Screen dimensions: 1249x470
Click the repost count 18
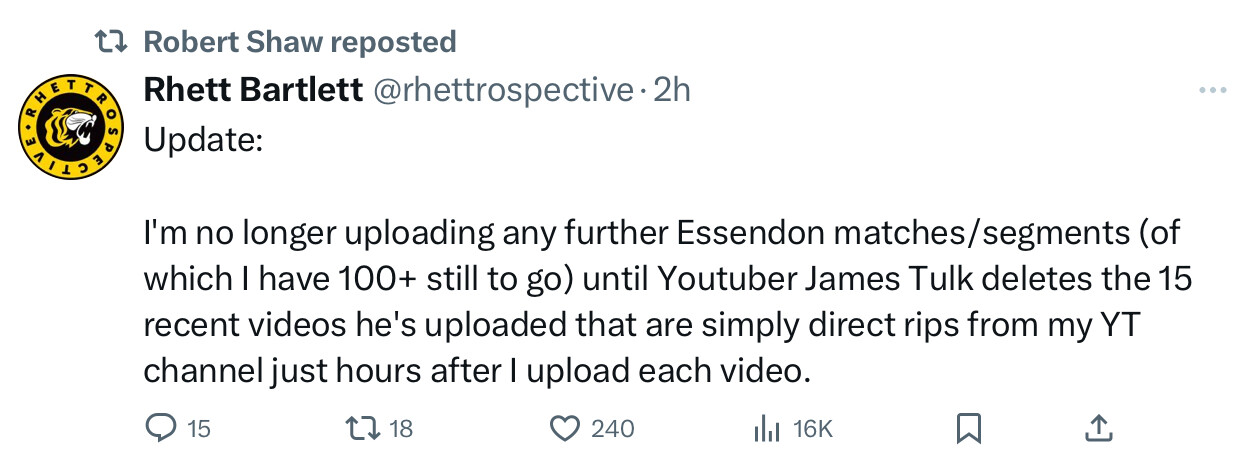[x=400, y=429]
